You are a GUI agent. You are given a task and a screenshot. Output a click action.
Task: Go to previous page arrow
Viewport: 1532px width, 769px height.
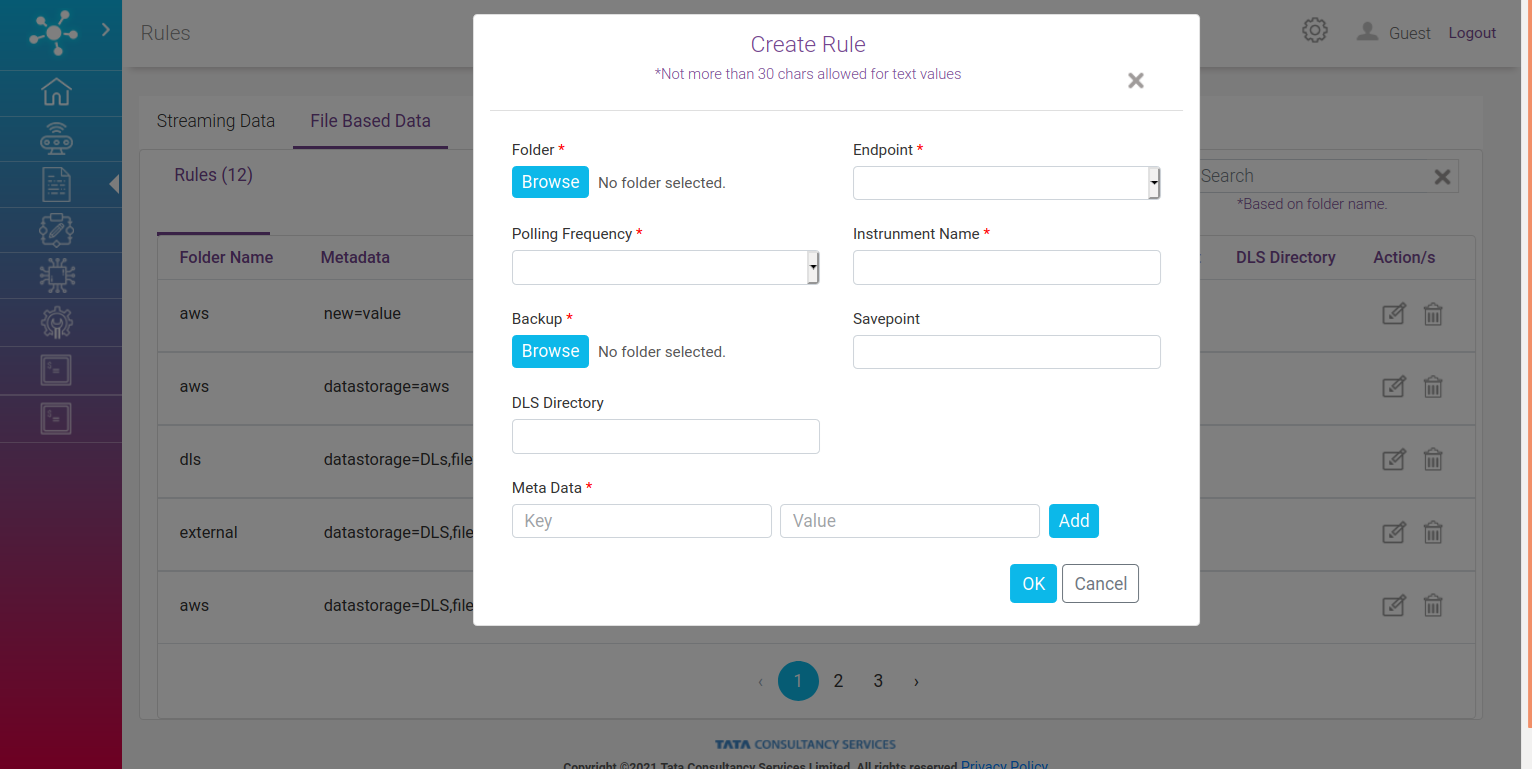coord(760,682)
